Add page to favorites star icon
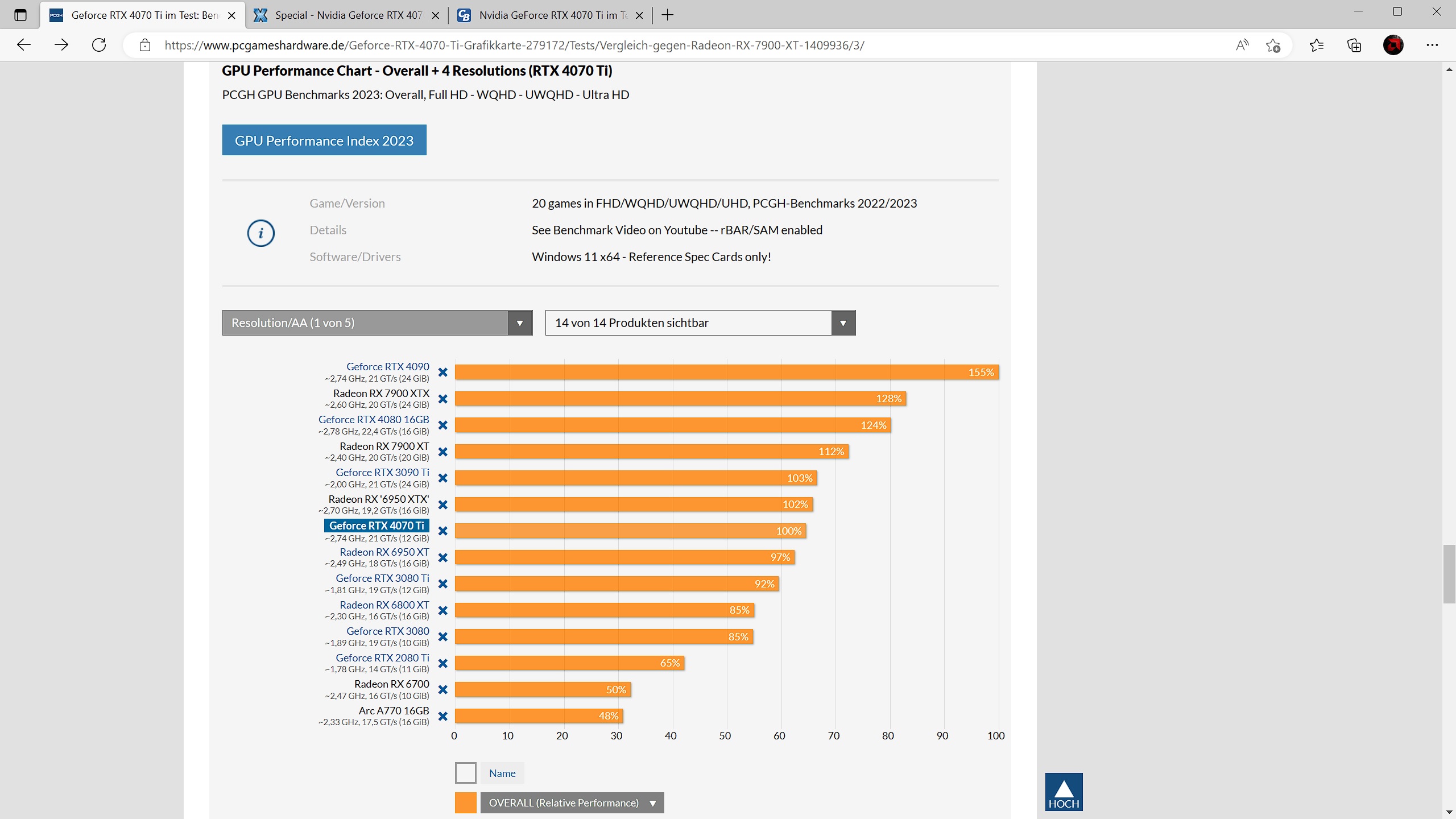The image size is (1456, 819). pyautogui.click(x=1273, y=45)
